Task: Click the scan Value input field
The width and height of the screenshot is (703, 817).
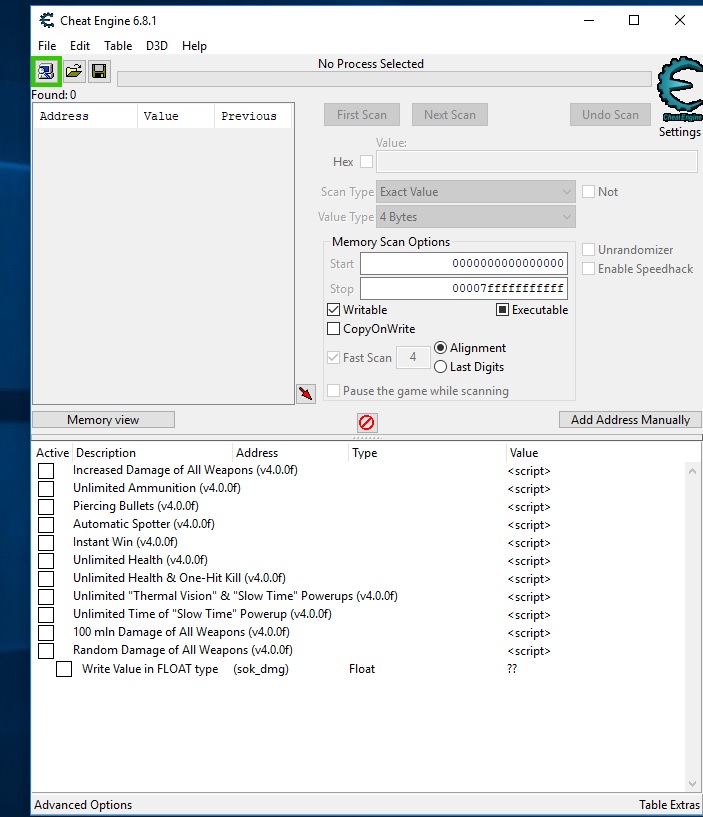Action: point(537,162)
